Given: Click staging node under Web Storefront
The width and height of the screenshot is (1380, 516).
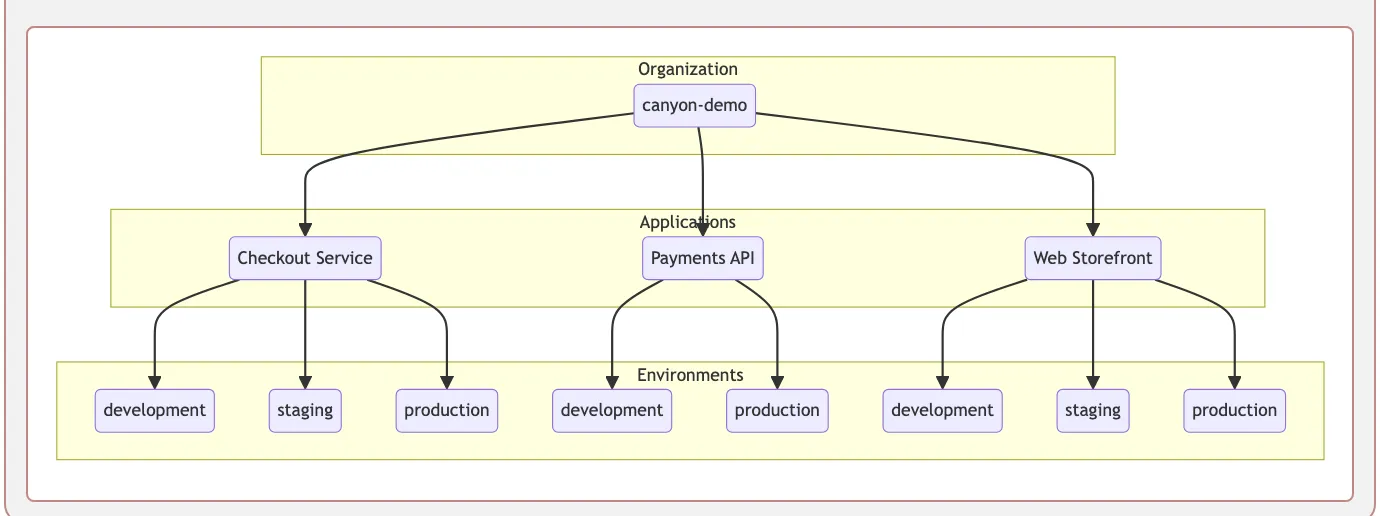Looking at the screenshot, I should click(1093, 410).
